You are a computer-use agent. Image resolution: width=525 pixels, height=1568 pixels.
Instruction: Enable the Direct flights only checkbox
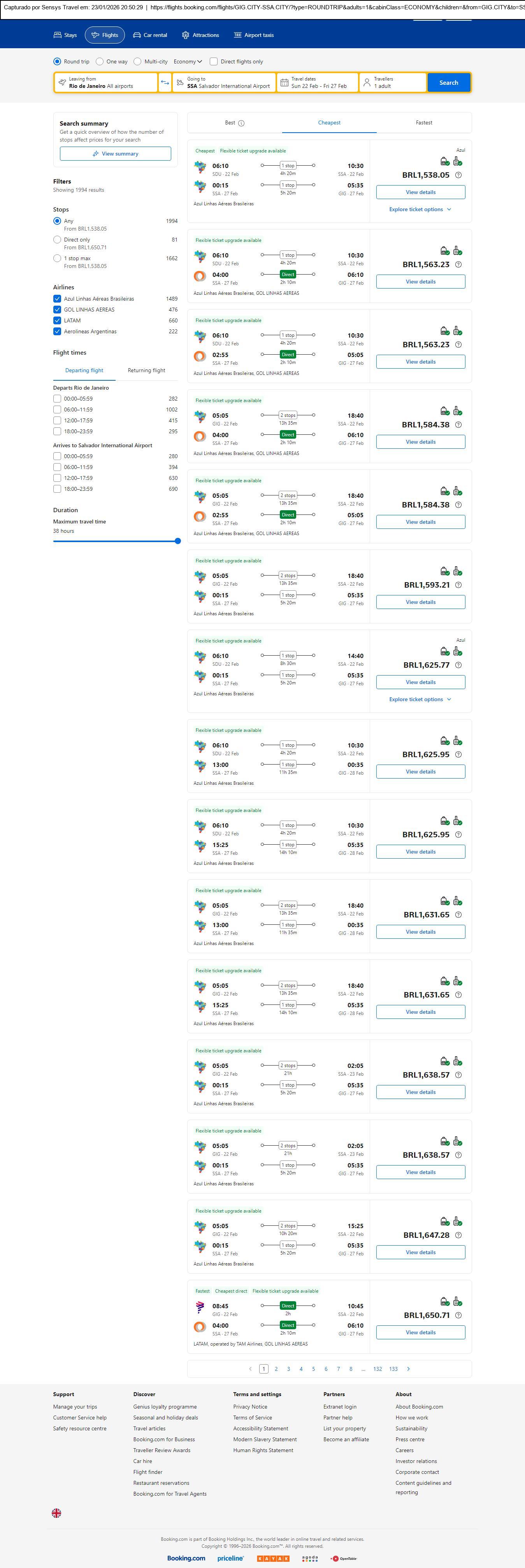(x=214, y=61)
